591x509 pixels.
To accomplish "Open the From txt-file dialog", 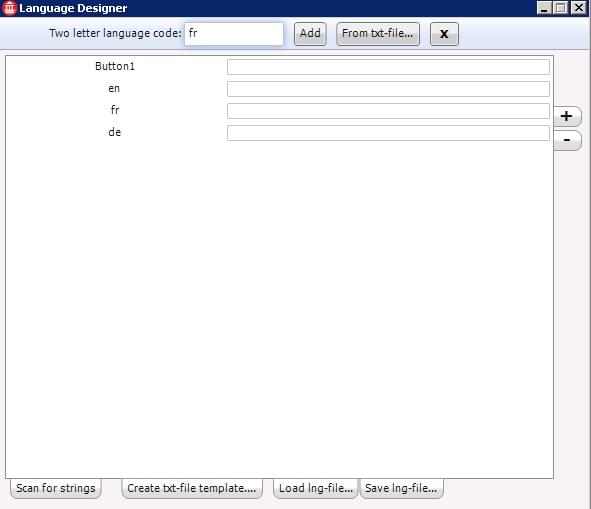I will pos(378,34).
